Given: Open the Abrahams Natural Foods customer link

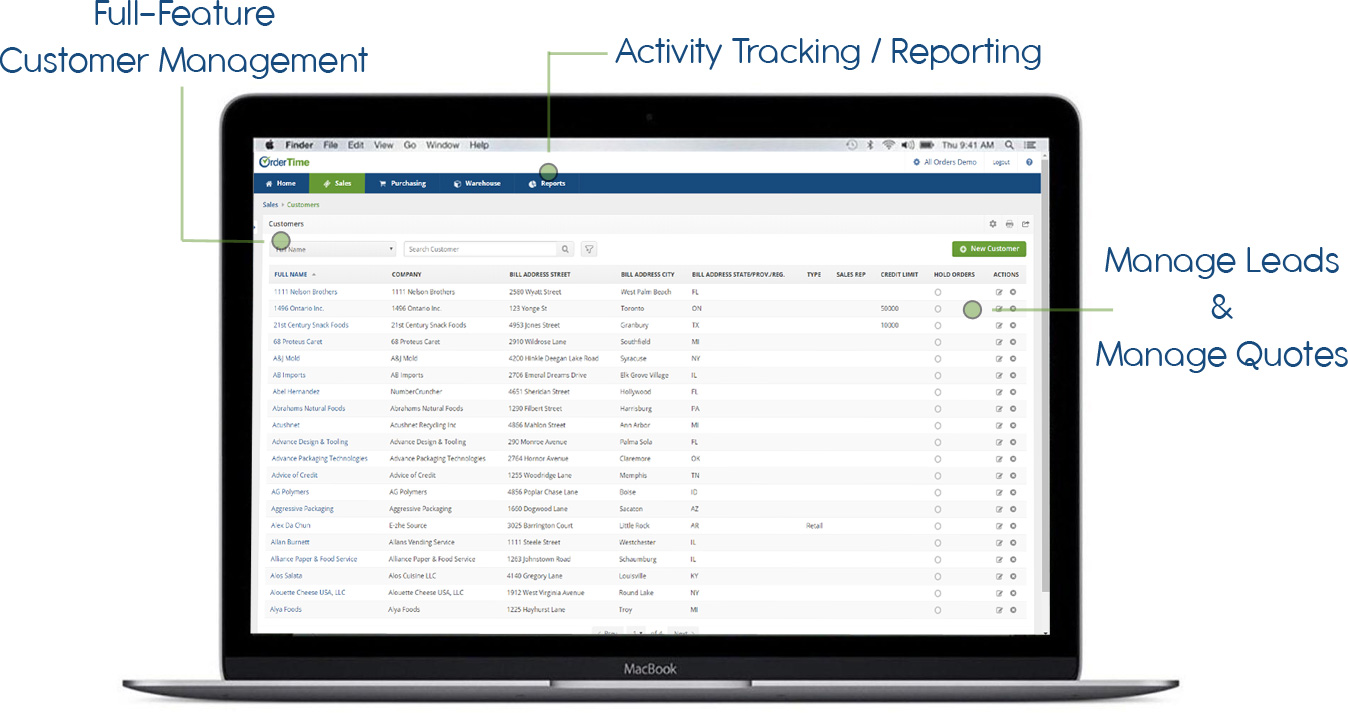Looking at the screenshot, I should [x=309, y=409].
